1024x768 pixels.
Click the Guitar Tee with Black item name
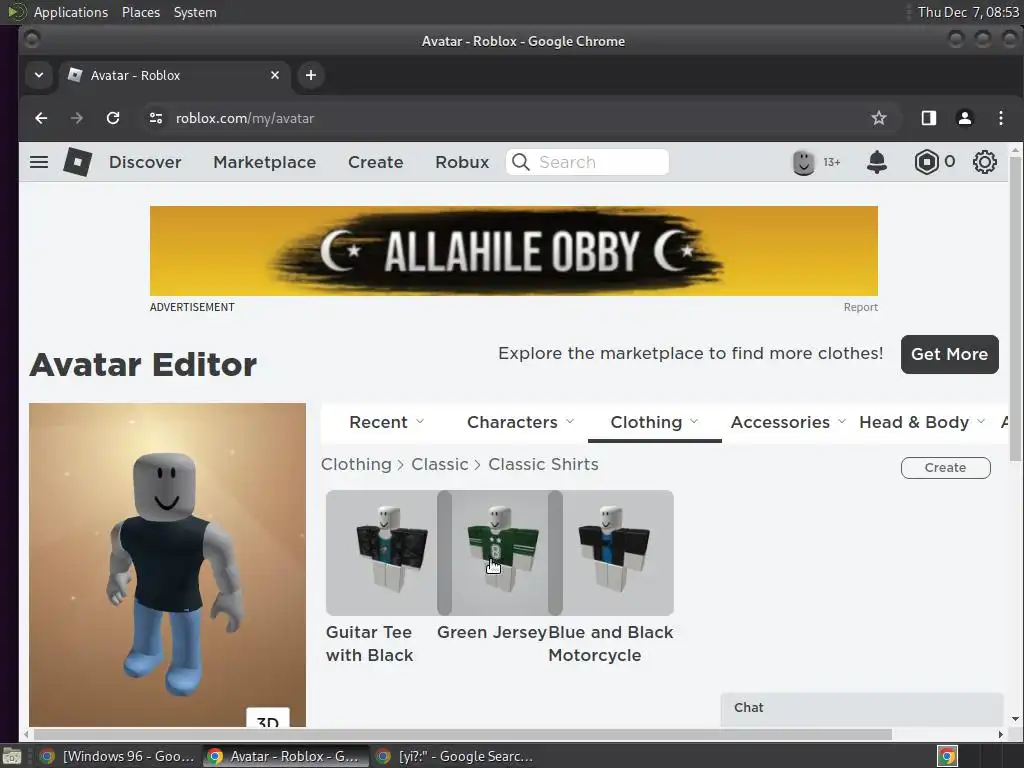pyautogui.click(x=370, y=644)
